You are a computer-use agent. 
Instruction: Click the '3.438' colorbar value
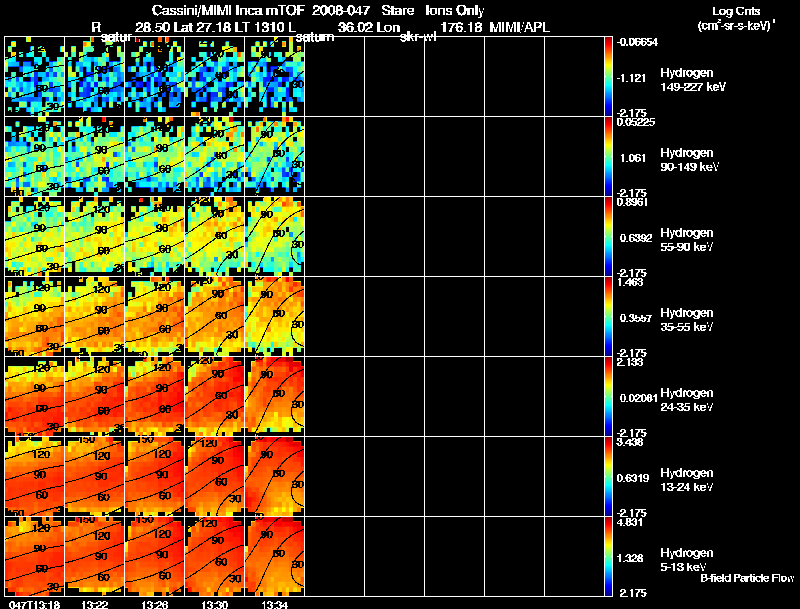tap(630, 443)
